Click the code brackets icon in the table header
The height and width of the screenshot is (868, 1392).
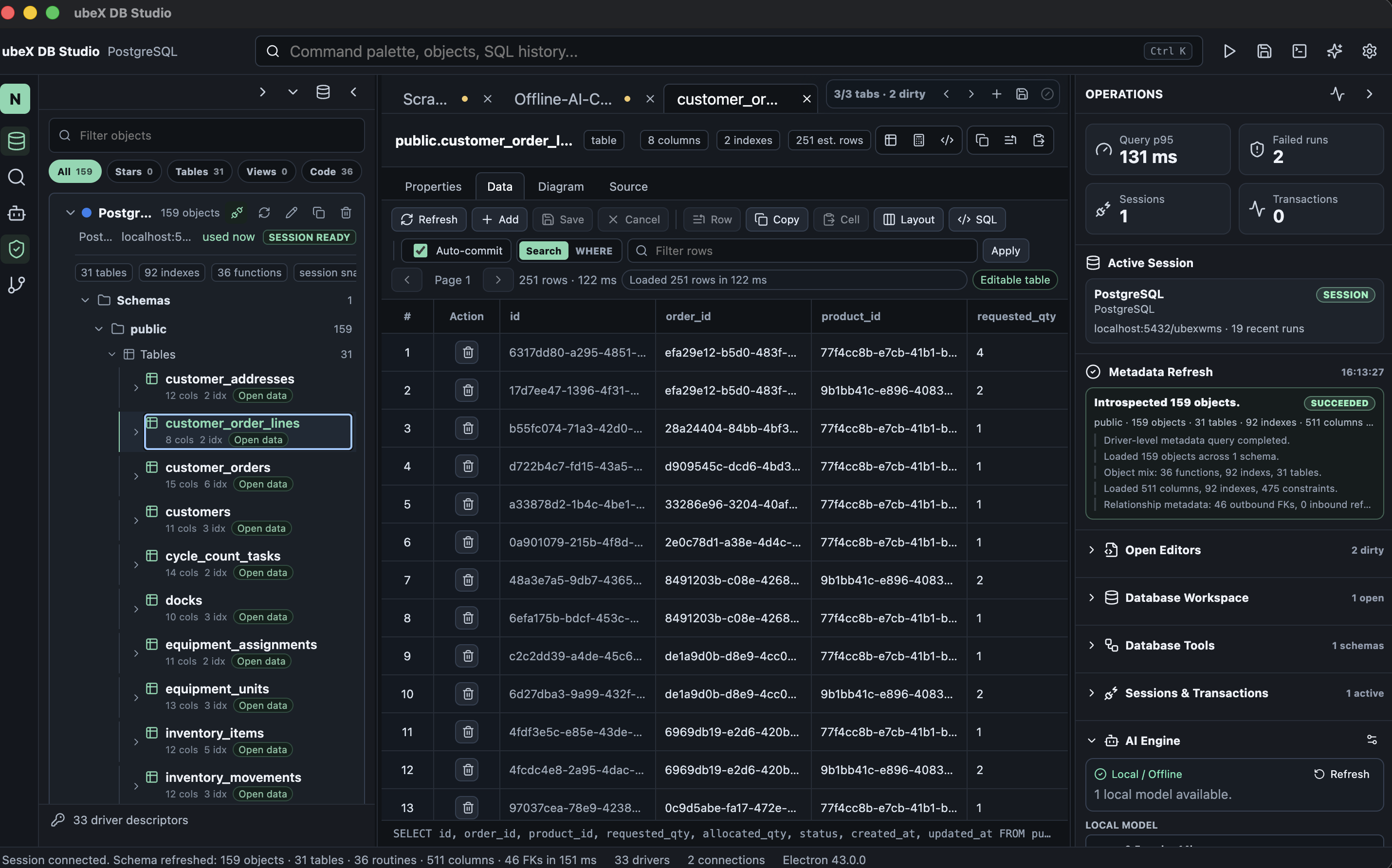(x=947, y=140)
